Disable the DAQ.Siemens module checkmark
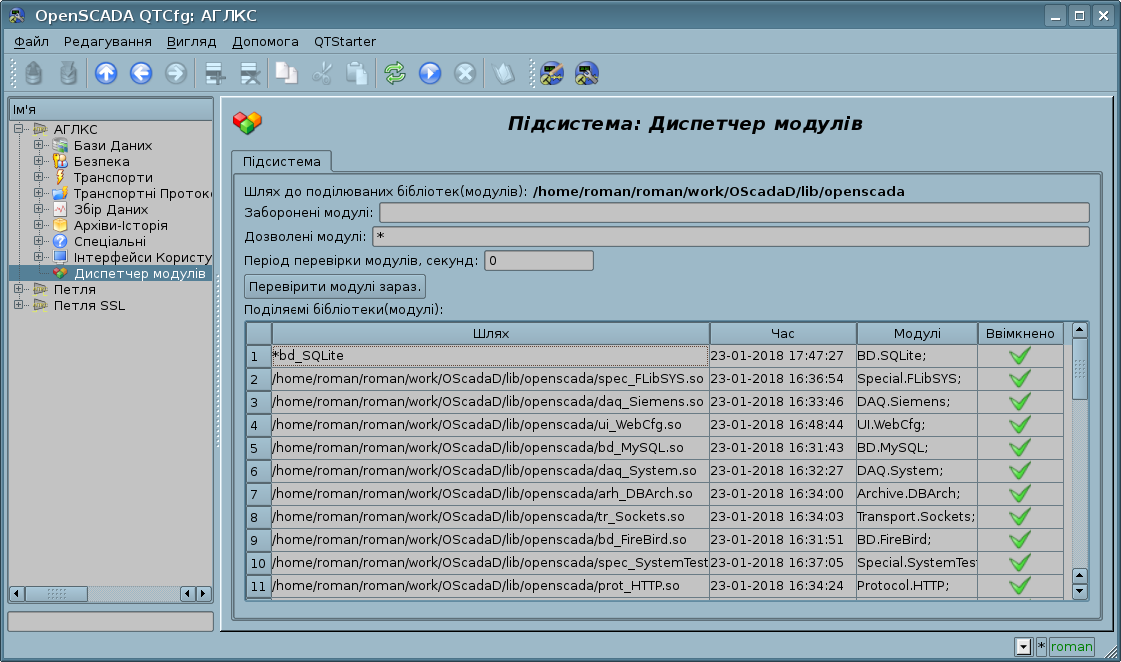This screenshot has height=662, width=1121. pyautogui.click(x=1019, y=401)
